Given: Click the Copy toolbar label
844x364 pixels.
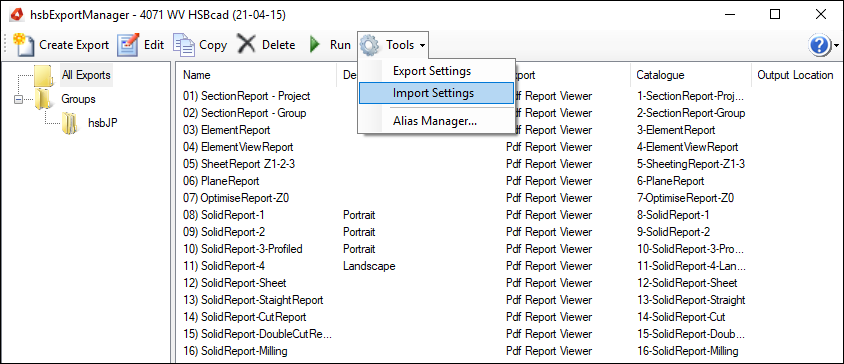Looking at the screenshot, I should 213,46.
